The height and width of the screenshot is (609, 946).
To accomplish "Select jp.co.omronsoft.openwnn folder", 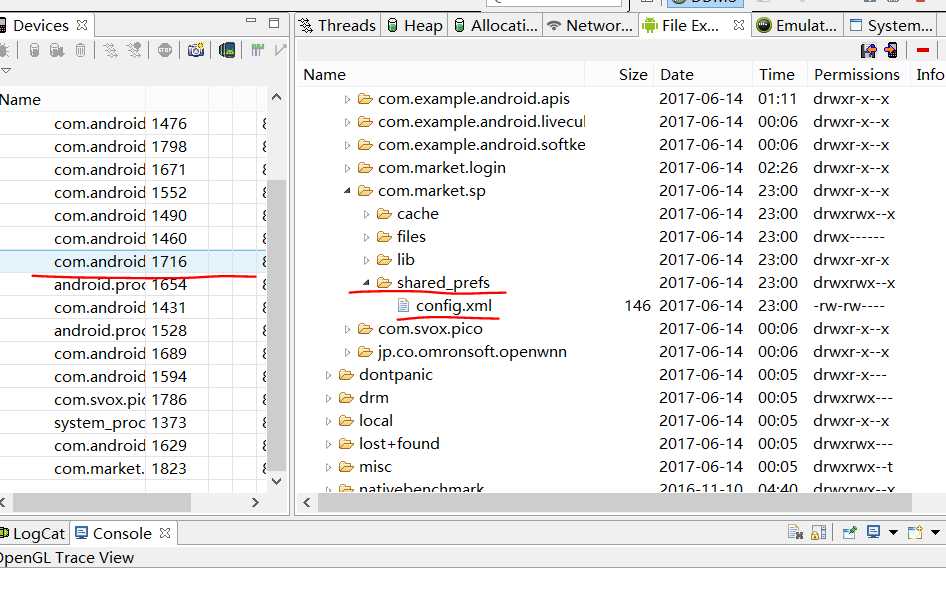I will pyautogui.click(x=472, y=352).
